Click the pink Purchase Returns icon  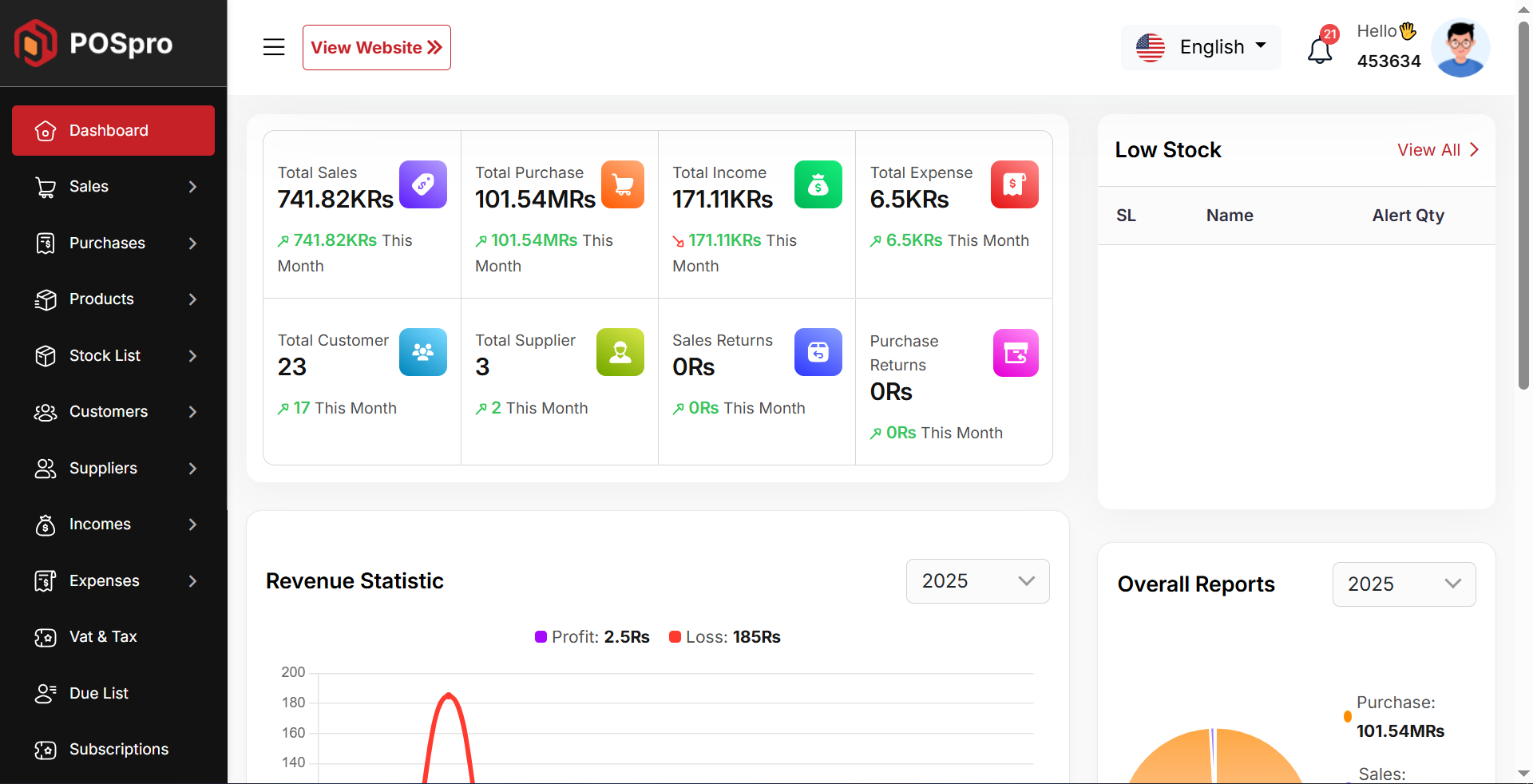1015,353
